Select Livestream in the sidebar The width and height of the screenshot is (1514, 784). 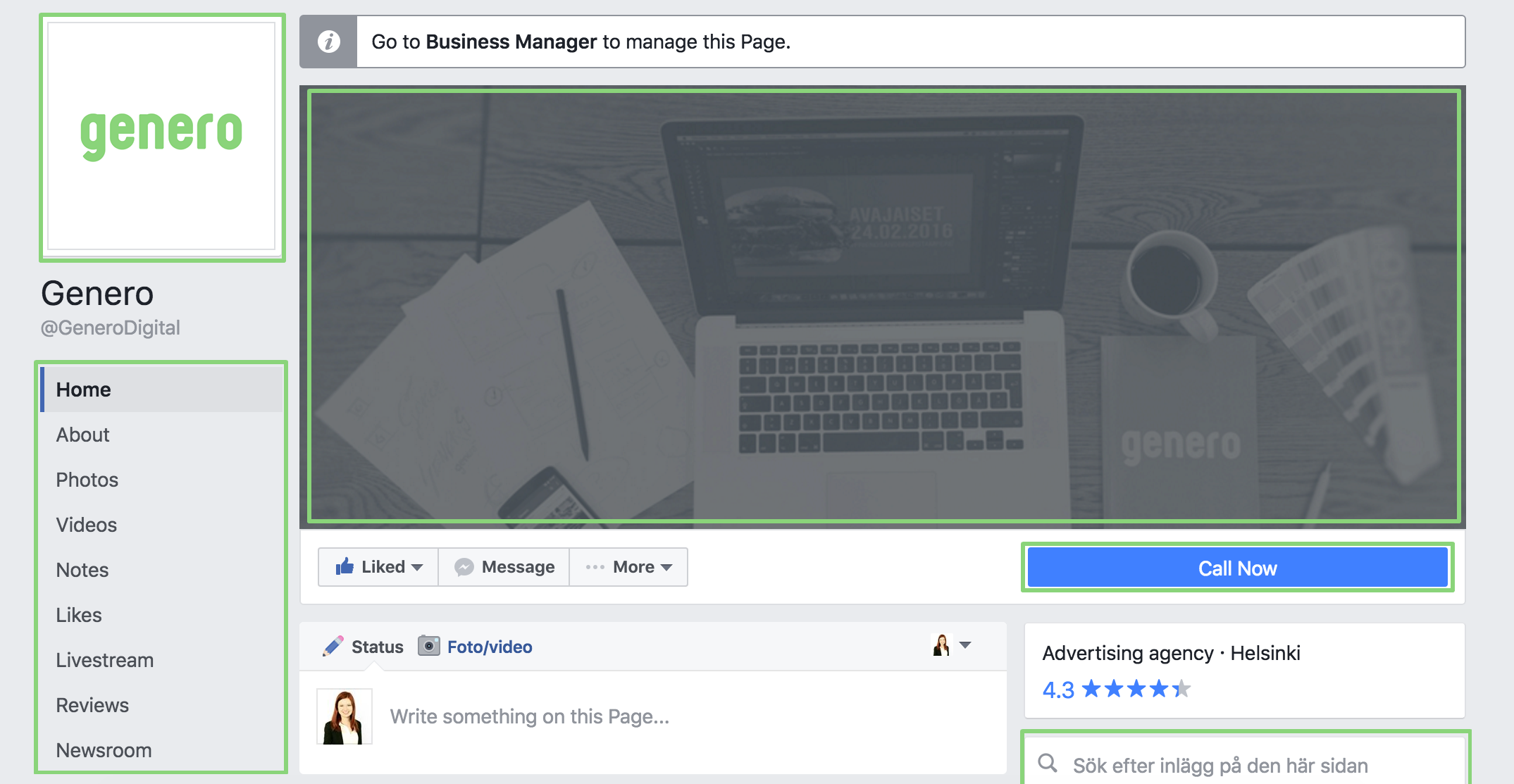point(105,660)
